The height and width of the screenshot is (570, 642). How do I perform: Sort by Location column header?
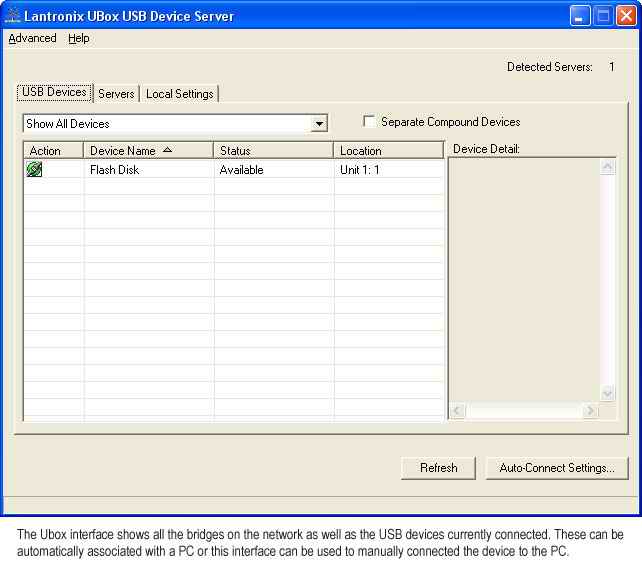389,150
